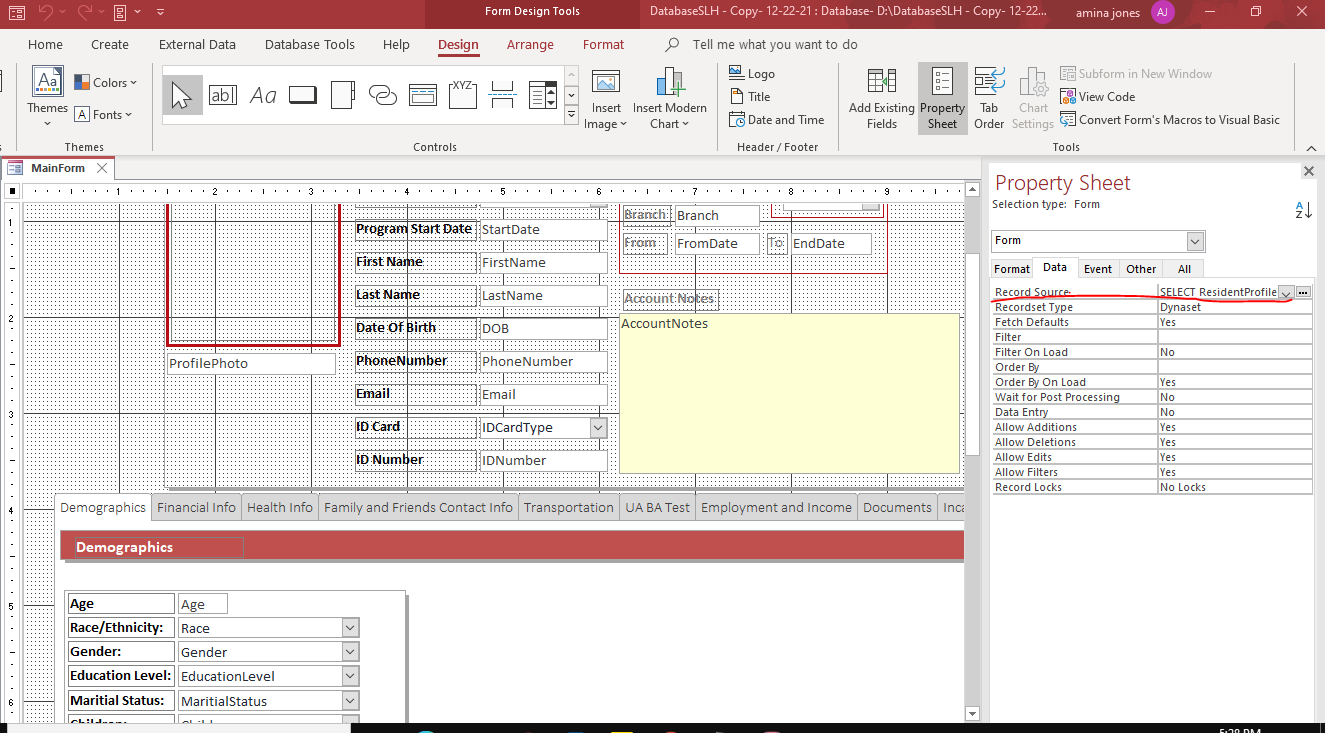Select the pointer Select tool in Controls
This screenshot has height=733, width=1325.
[182, 95]
